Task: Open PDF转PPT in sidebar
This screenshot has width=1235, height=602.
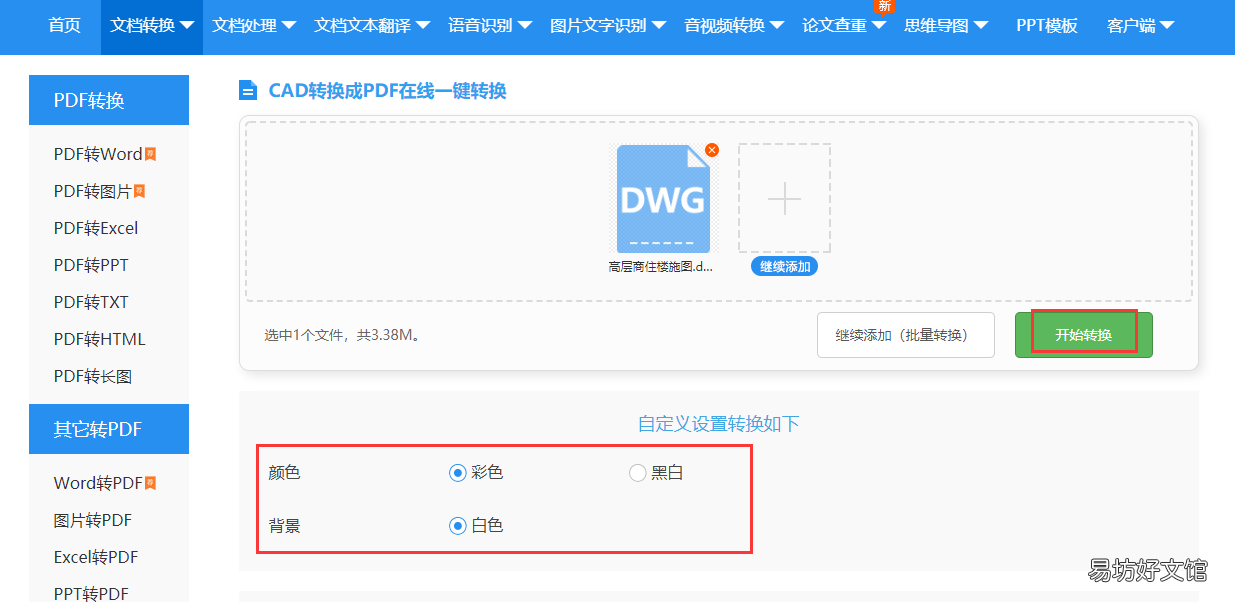Action: (x=91, y=265)
